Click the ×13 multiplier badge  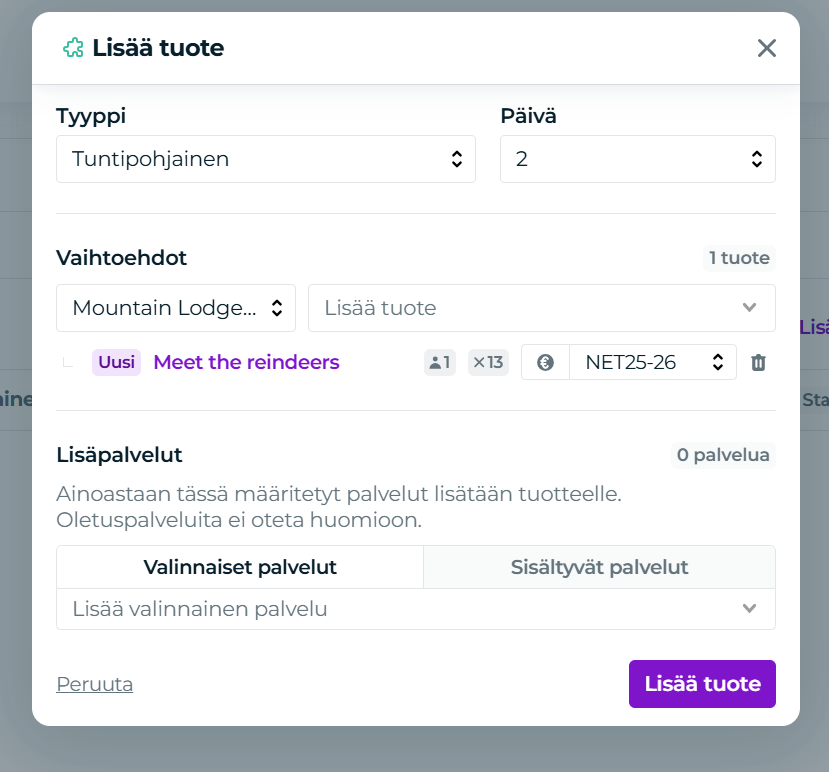(x=488, y=362)
